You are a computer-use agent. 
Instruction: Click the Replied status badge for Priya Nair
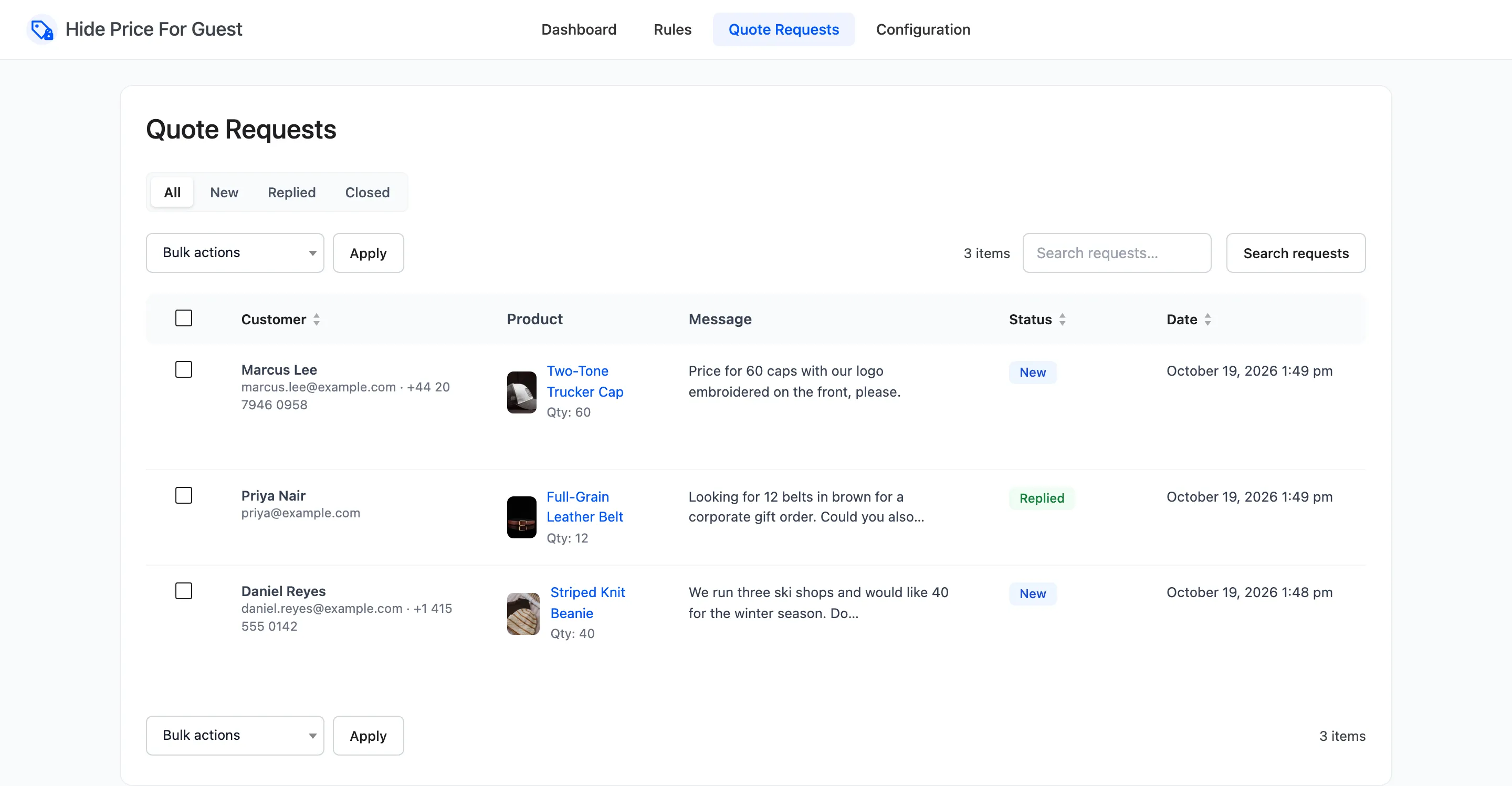(1042, 498)
